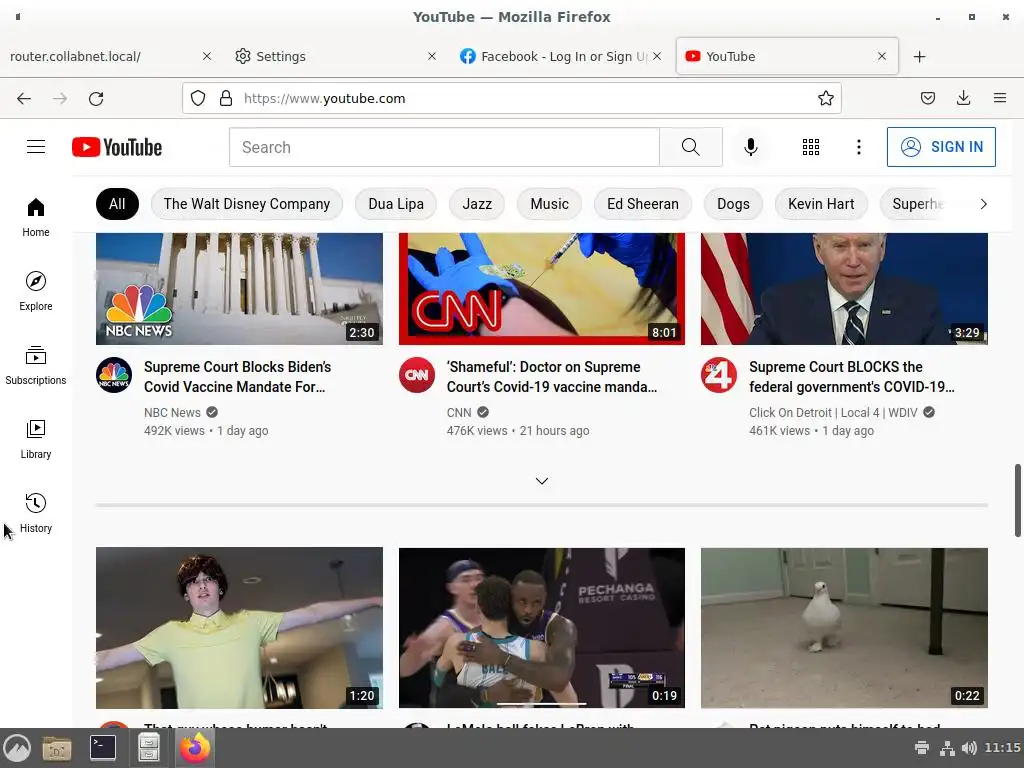The image size is (1024, 768).
Task: Click the SIGN IN button
Action: [941, 147]
